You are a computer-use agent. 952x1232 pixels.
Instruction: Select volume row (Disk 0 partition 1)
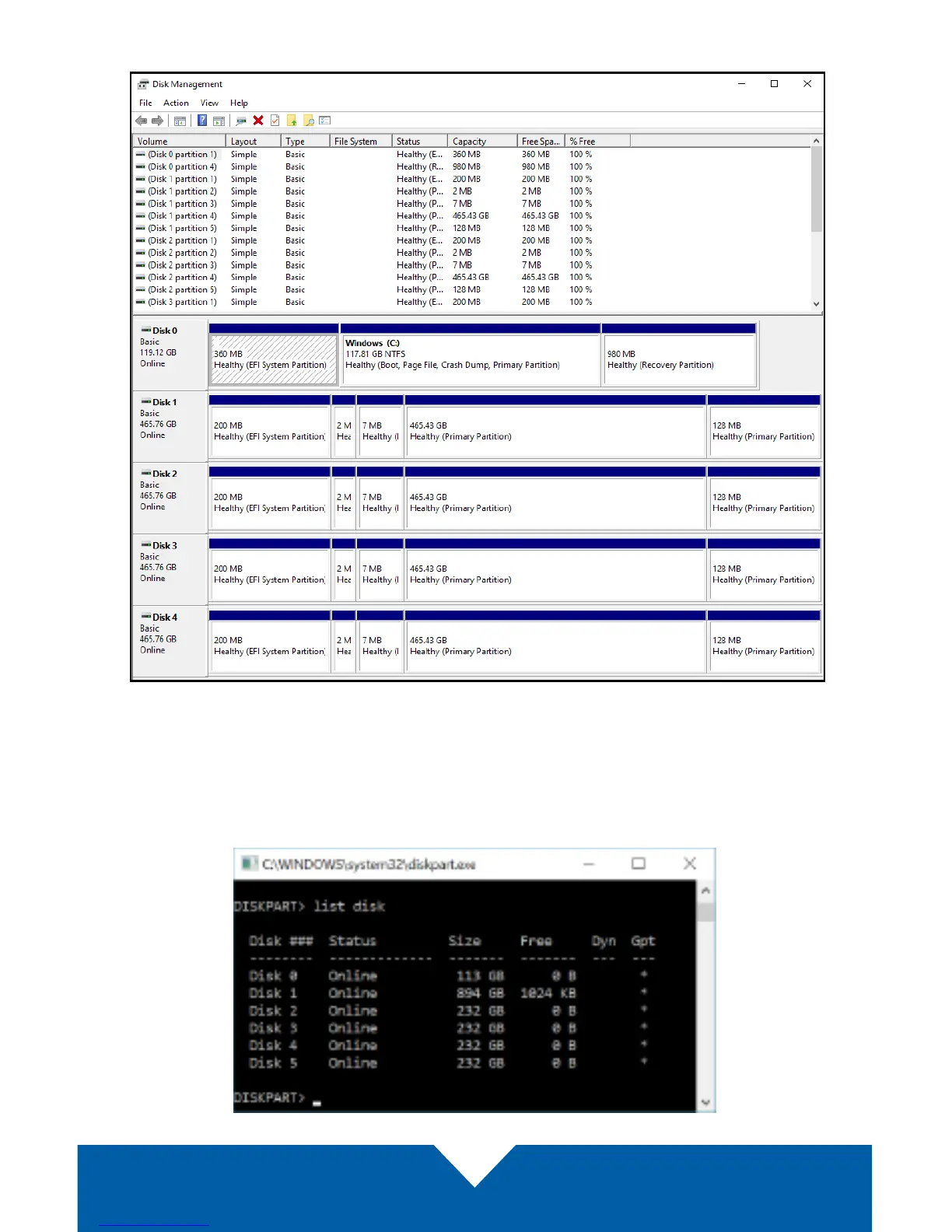click(x=472, y=154)
